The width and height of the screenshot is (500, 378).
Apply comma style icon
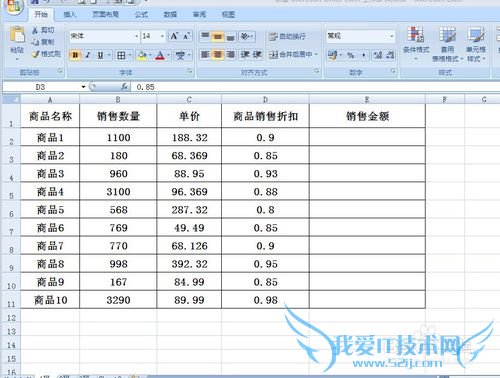(364, 55)
